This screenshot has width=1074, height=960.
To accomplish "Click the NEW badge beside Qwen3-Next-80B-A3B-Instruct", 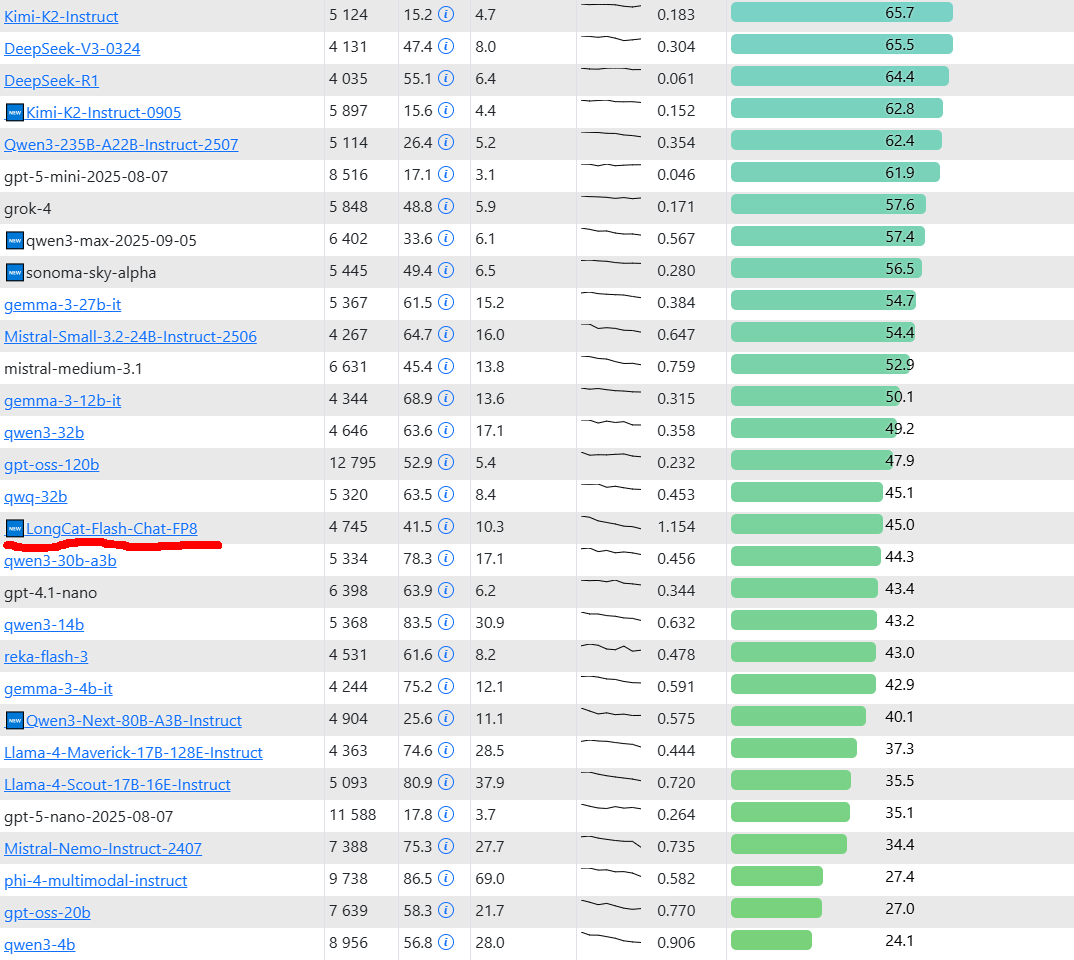I will coord(14,720).
